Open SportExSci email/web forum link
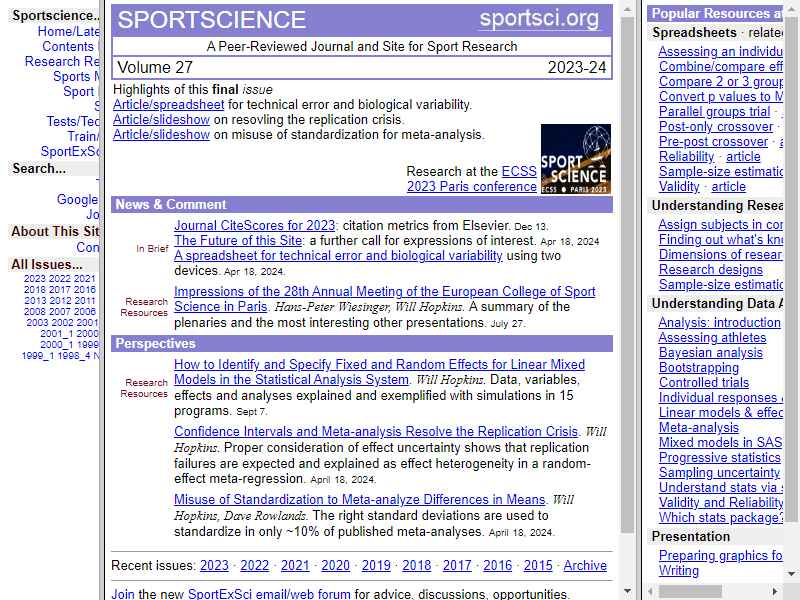The width and height of the screenshot is (800, 600). (269, 594)
